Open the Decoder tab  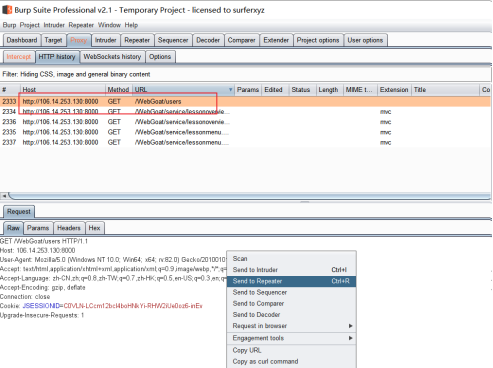point(208,40)
